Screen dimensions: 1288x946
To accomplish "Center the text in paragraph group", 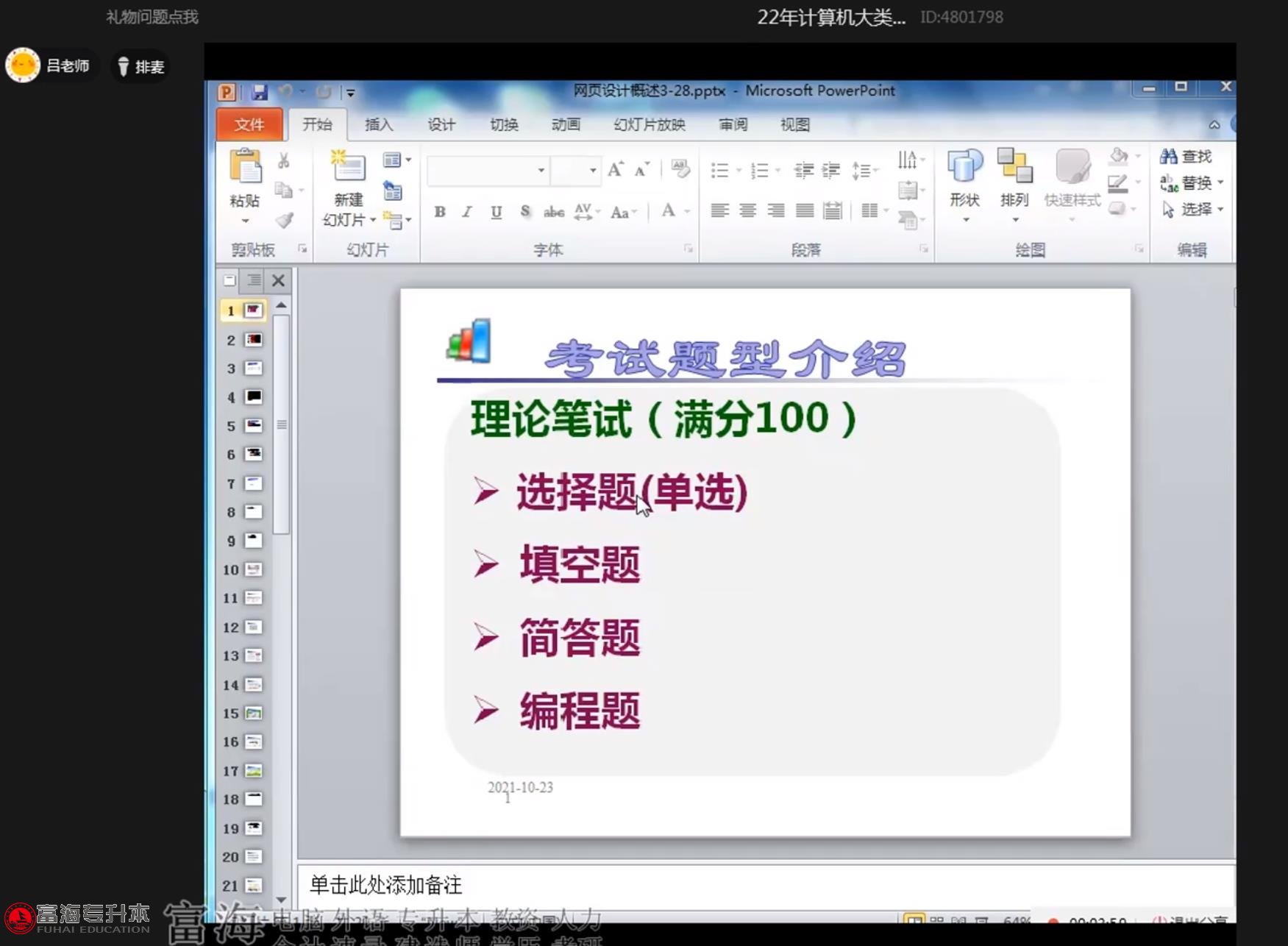I will tap(748, 211).
